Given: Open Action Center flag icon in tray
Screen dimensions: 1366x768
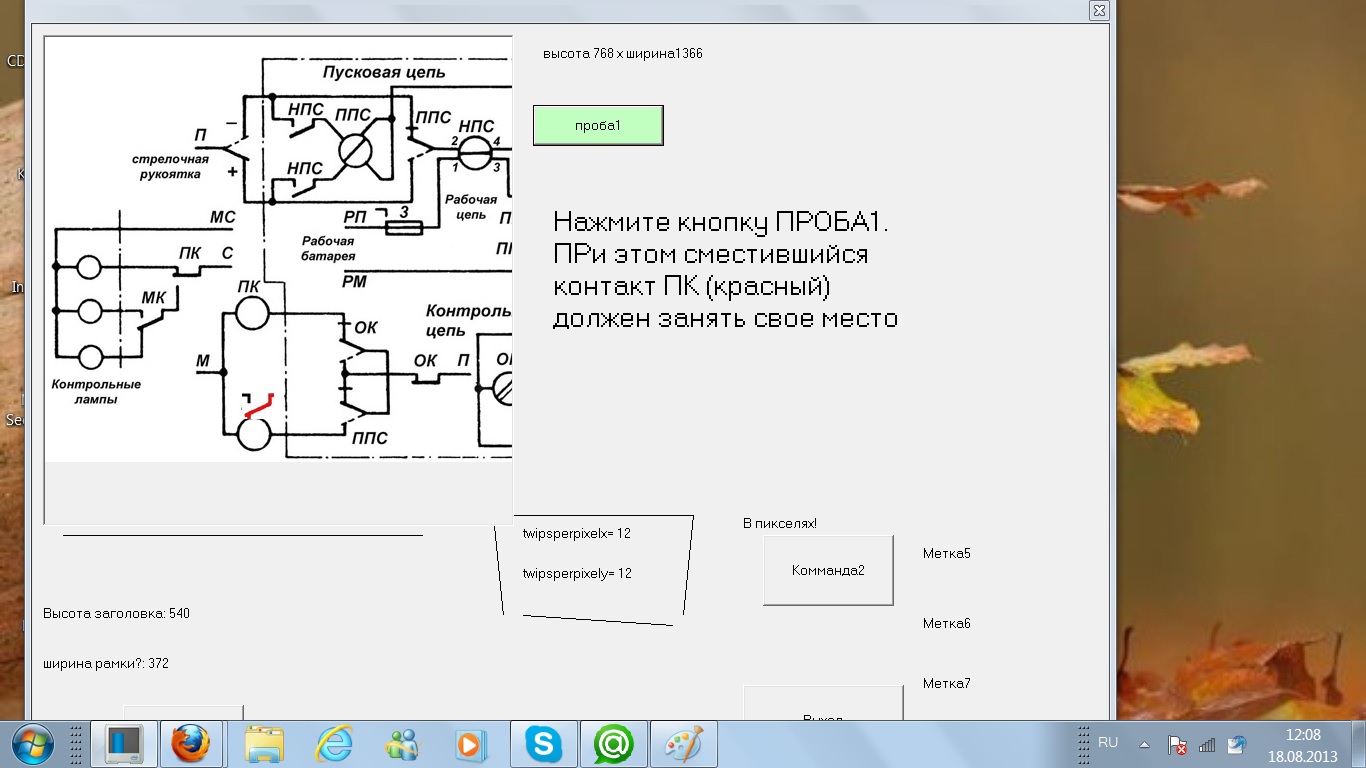Looking at the screenshot, I should [1177, 745].
